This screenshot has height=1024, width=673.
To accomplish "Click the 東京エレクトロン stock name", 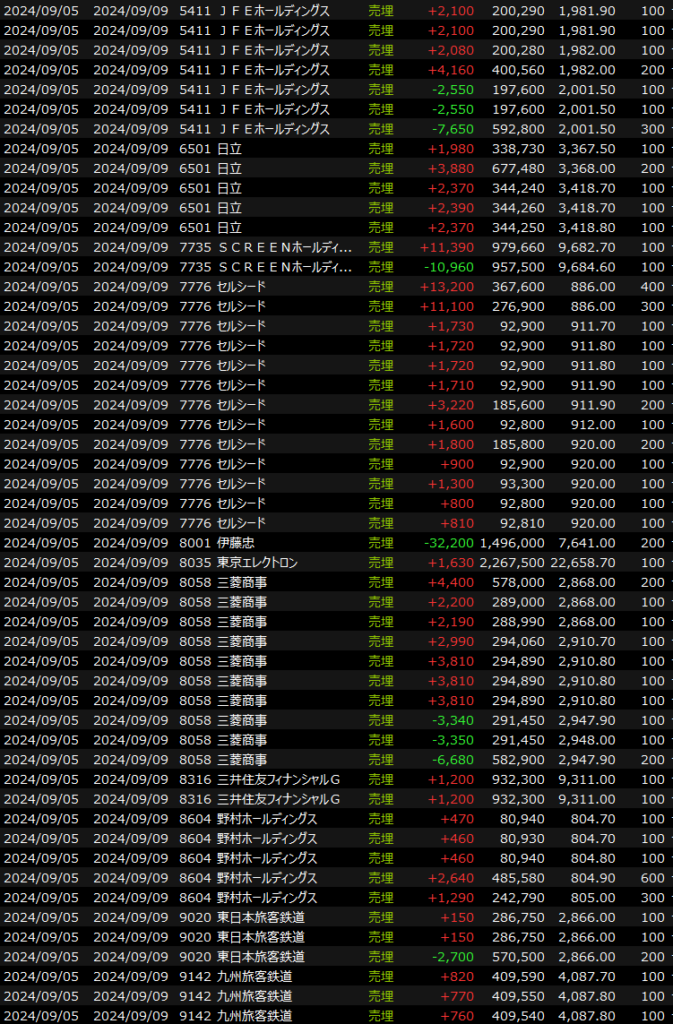I will click(257, 563).
